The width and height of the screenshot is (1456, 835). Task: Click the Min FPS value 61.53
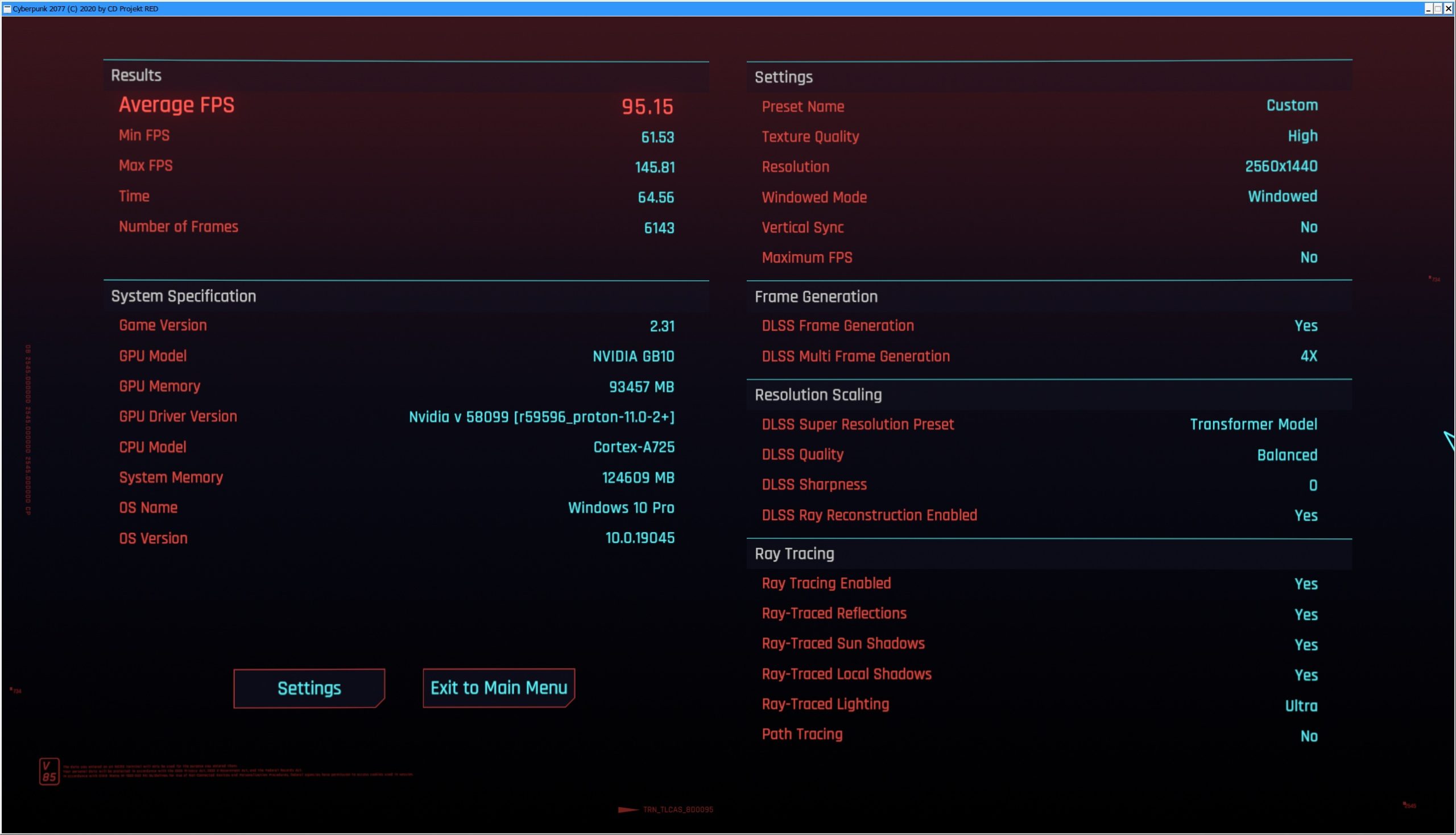(657, 138)
